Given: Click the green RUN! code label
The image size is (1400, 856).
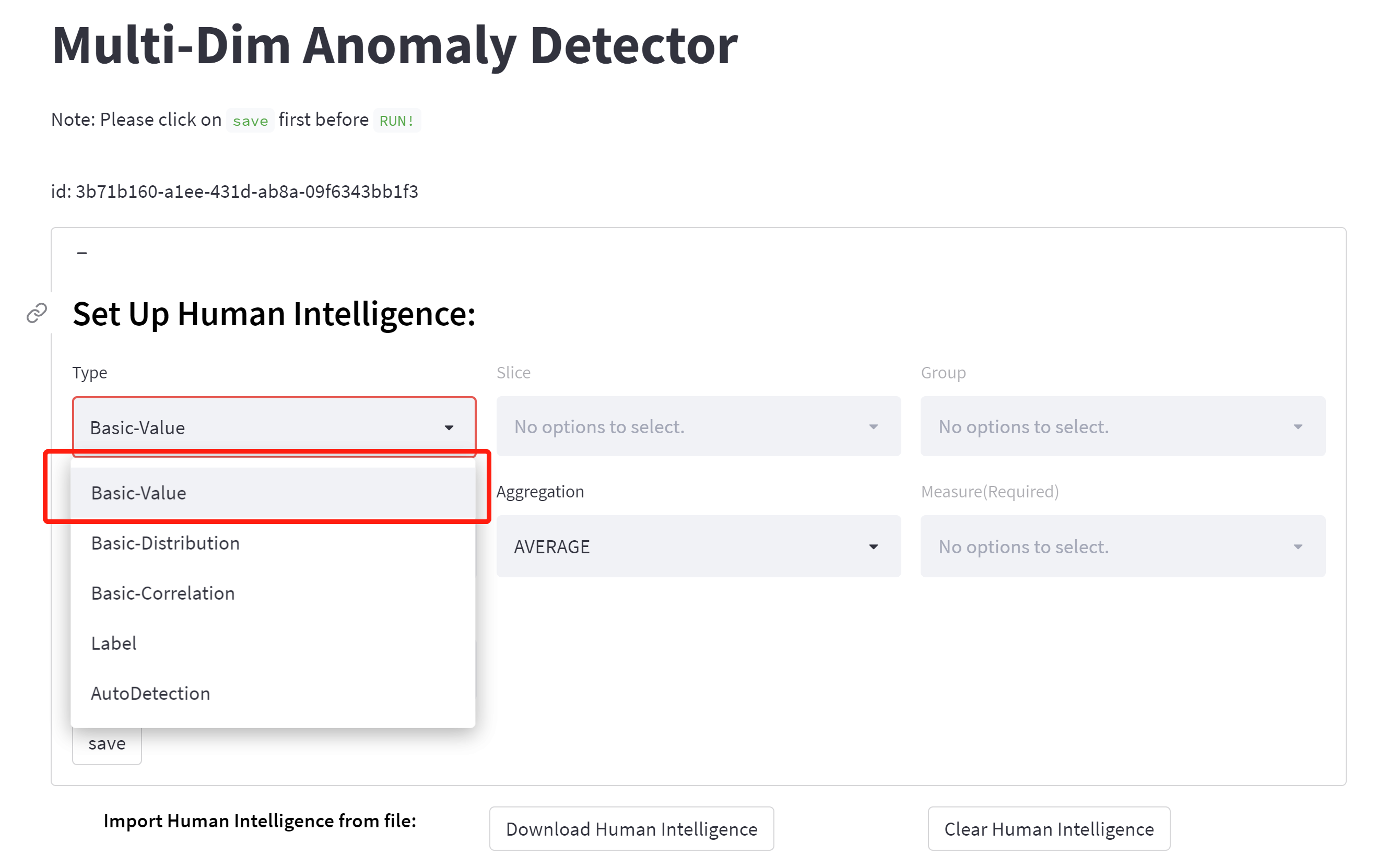Looking at the screenshot, I should [x=396, y=121].
